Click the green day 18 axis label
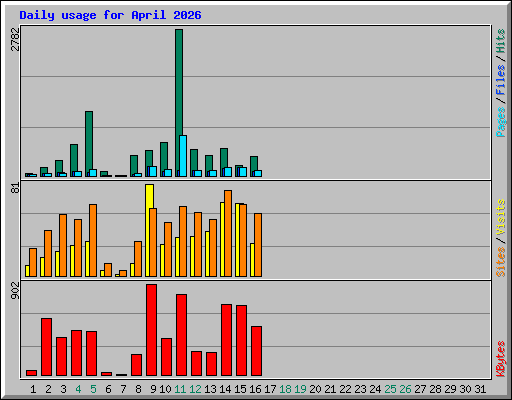Image resolution: width=512 pixels, height=400 pixels. 285,389
